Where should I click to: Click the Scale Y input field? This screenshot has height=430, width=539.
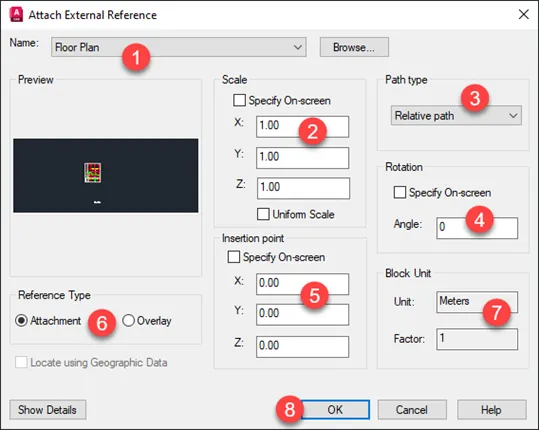coord(302,158)
